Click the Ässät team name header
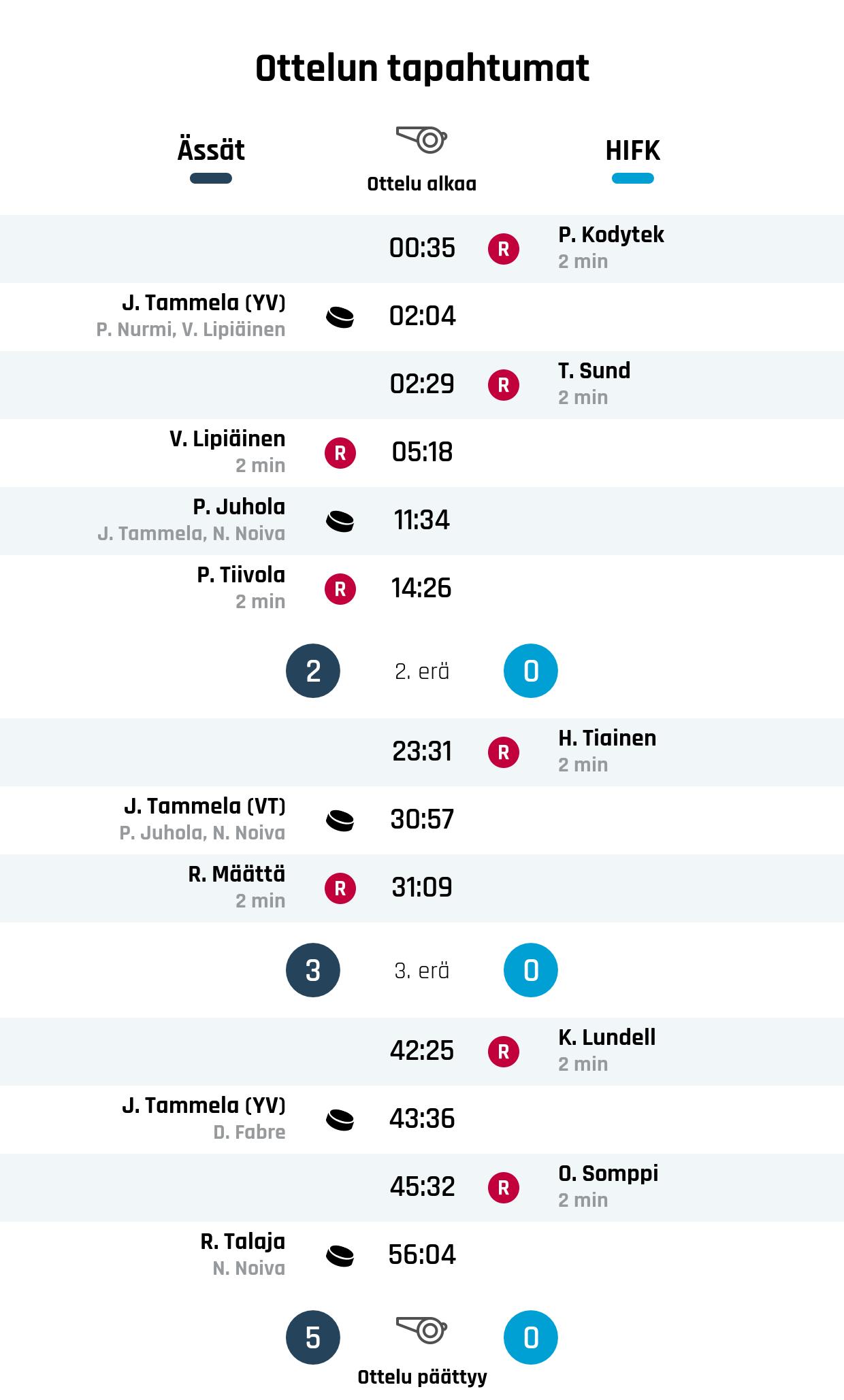 211,150
